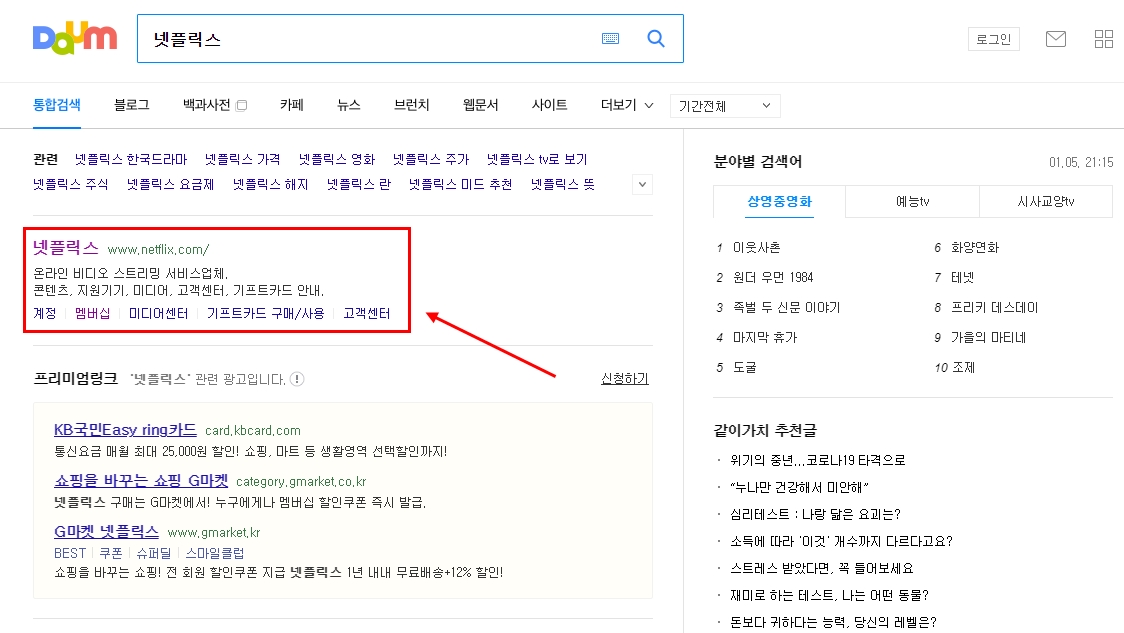Screen dimensions: 1124x633
Task: Open the mail envelope icon
Action: point(1056,39)
